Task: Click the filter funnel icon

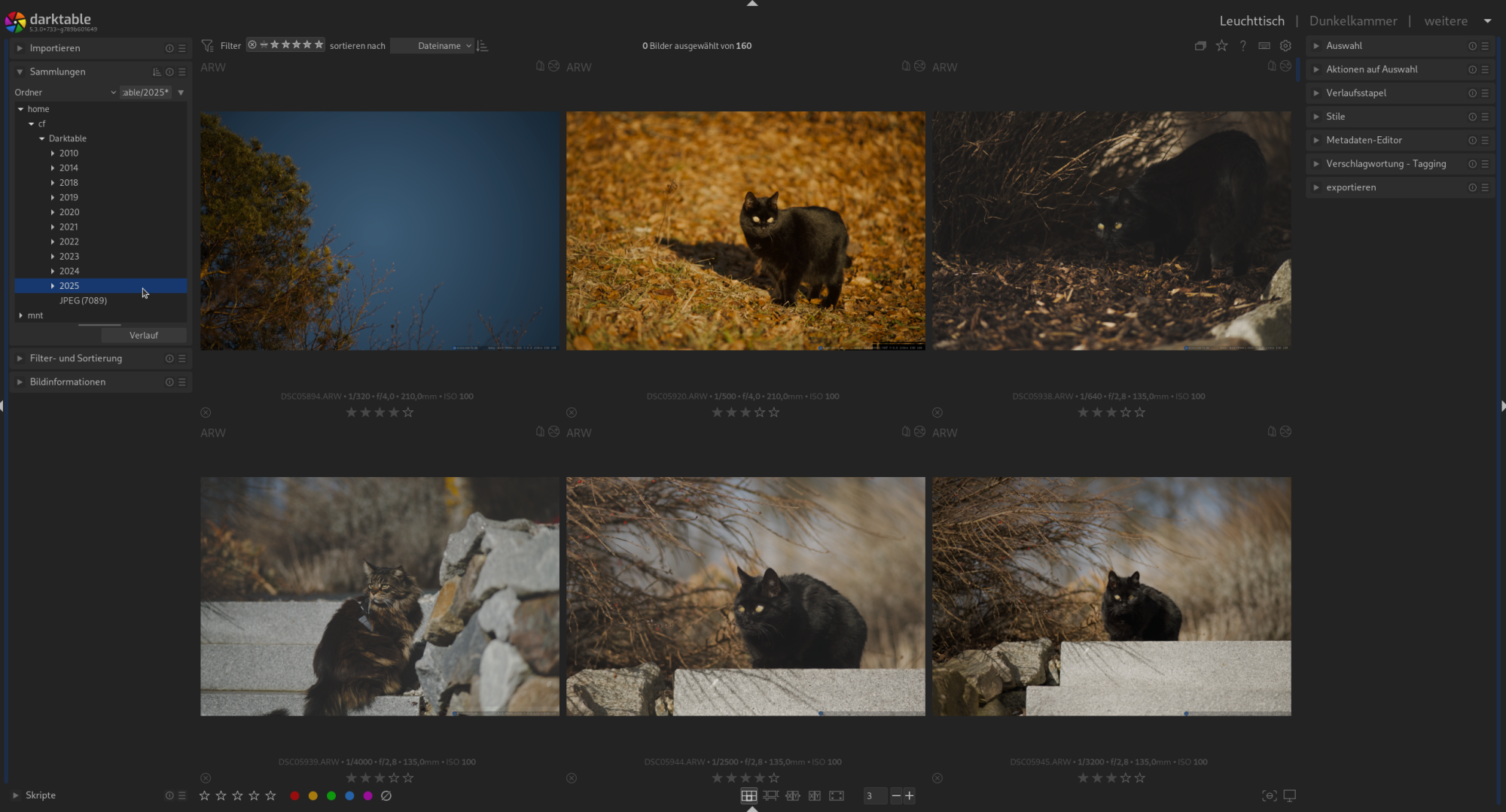Action: (x=208, y=46)
